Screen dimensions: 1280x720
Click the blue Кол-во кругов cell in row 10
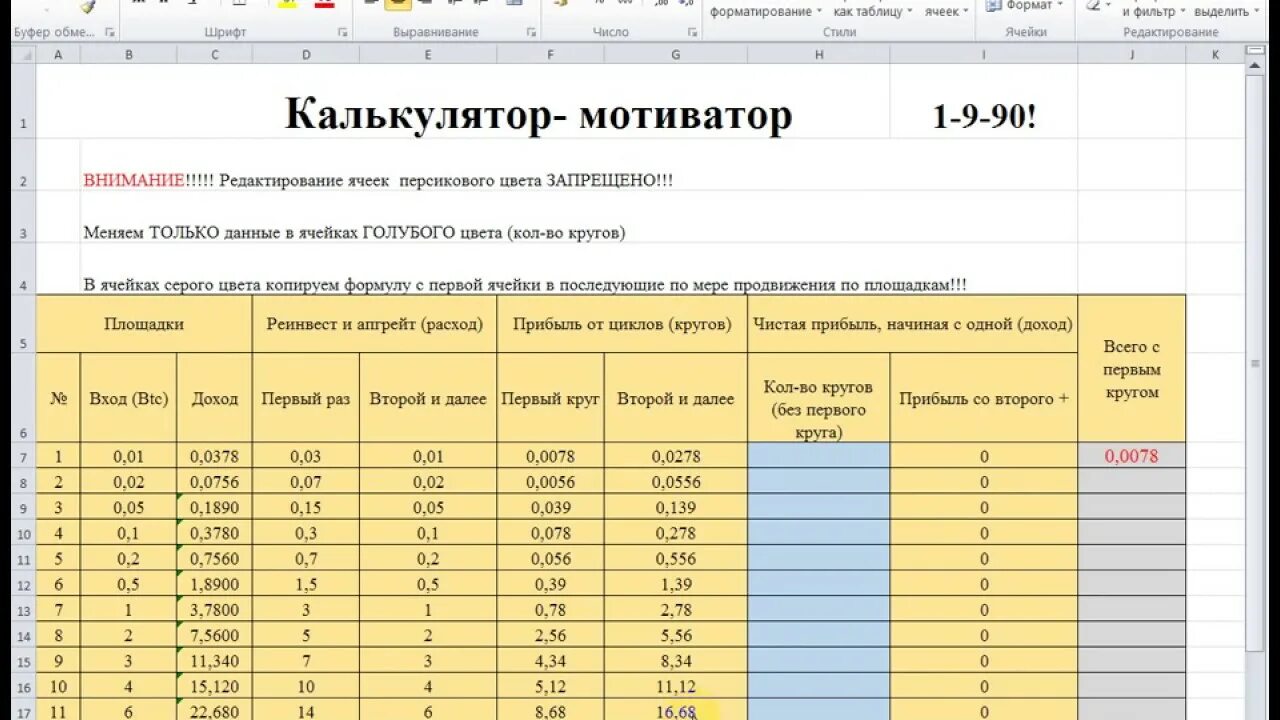[x=819, y=533]
